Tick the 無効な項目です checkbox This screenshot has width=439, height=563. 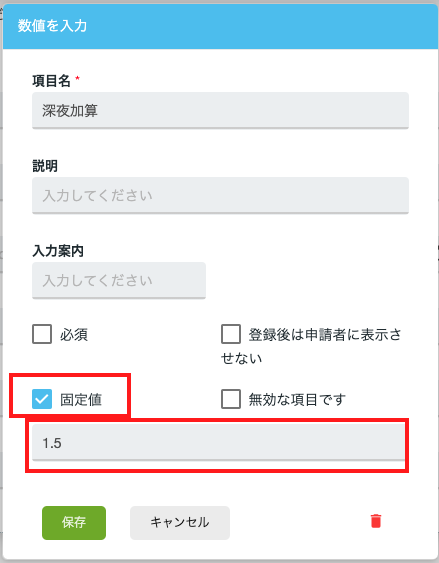pos(231,399)
